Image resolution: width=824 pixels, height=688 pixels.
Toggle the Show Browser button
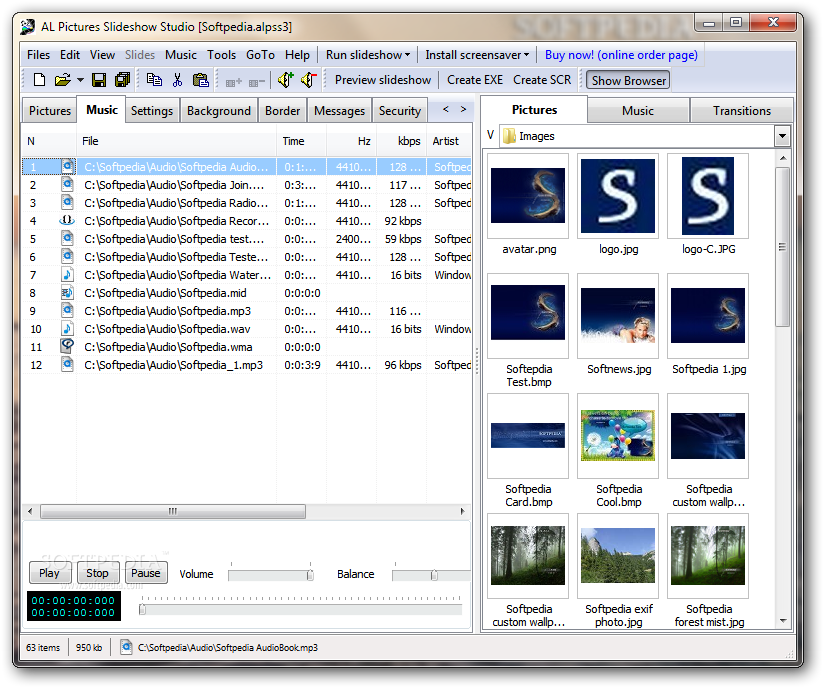click(628, 80)
